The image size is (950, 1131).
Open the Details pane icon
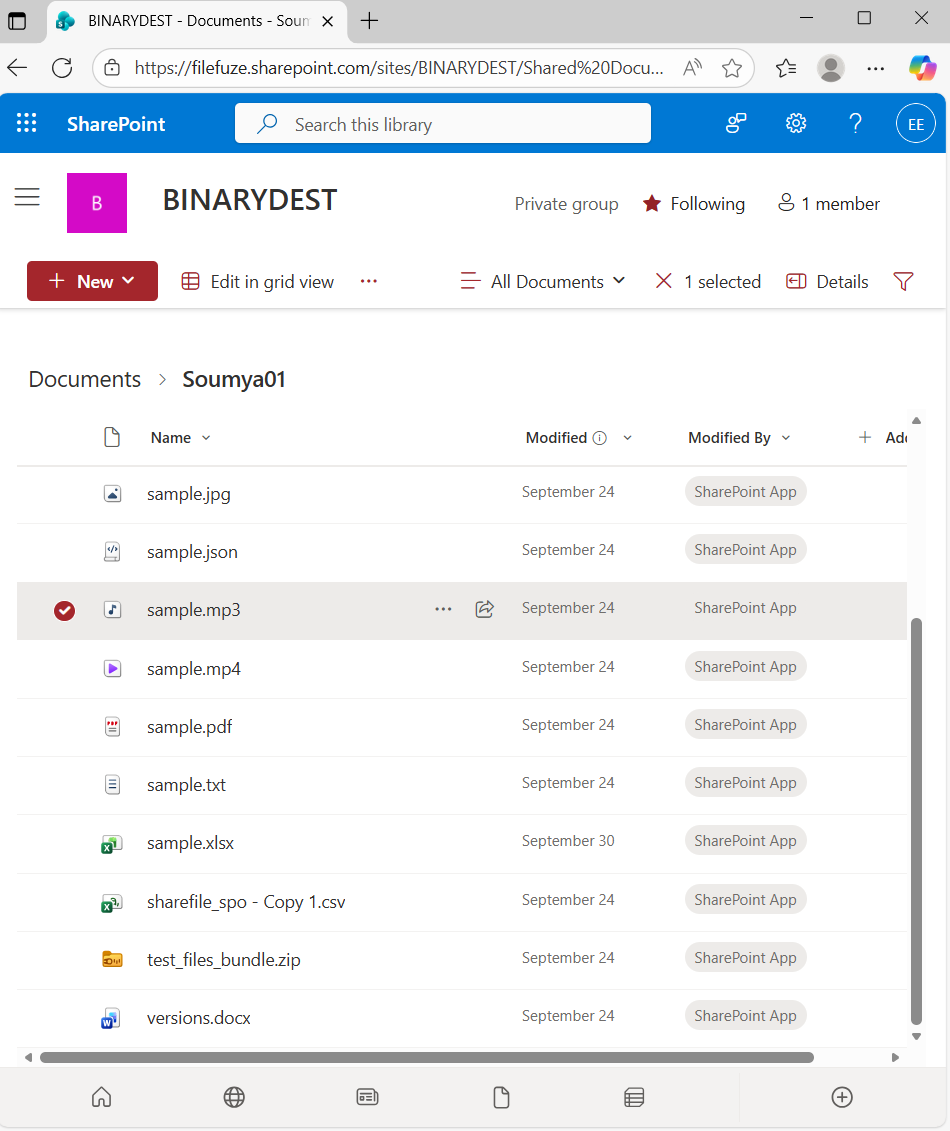(x=827, y=281)
